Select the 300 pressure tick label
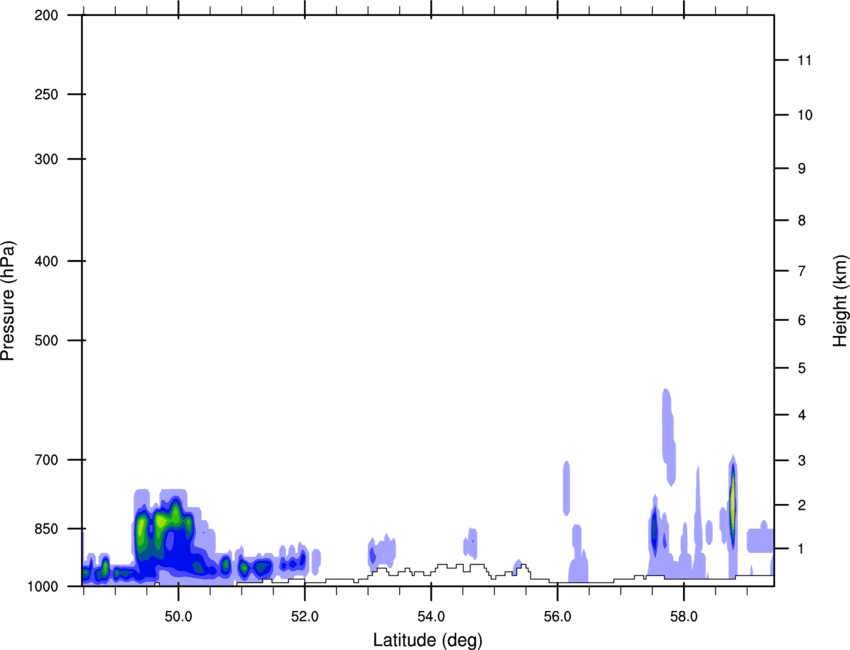Screen dimensions: 850x650 [46, 159]
